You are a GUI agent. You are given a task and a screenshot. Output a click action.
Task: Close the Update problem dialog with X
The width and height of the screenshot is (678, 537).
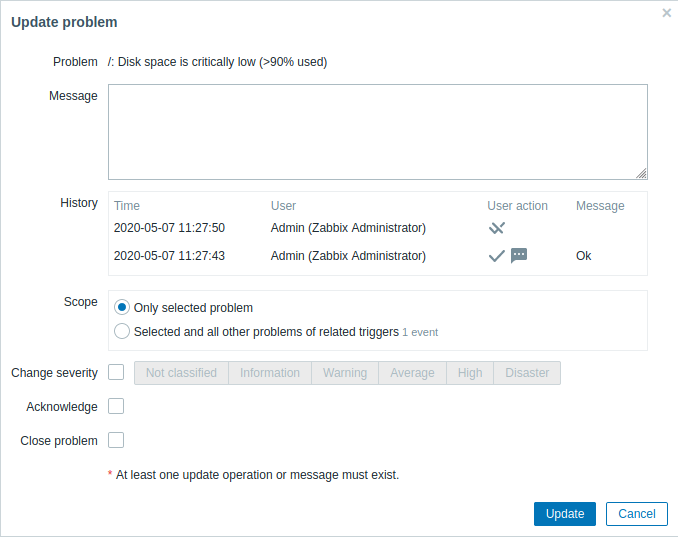point(667,13)
